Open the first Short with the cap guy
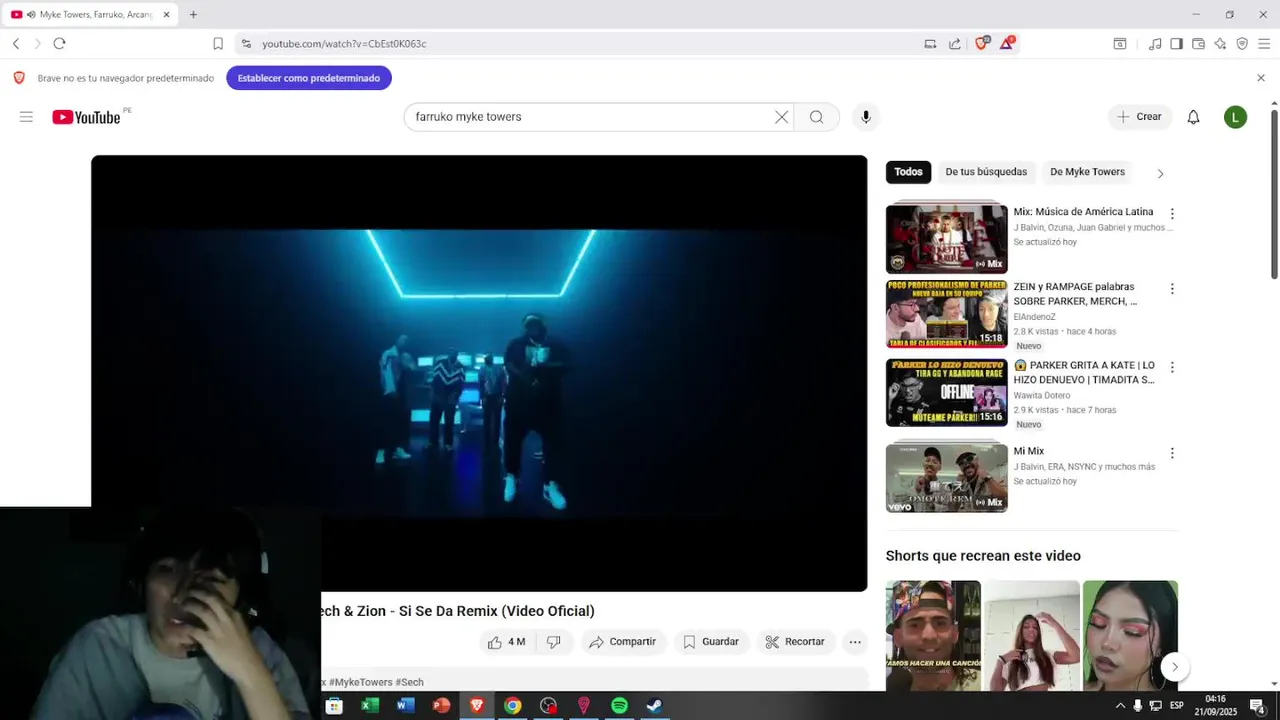 [x=933, y=635]
